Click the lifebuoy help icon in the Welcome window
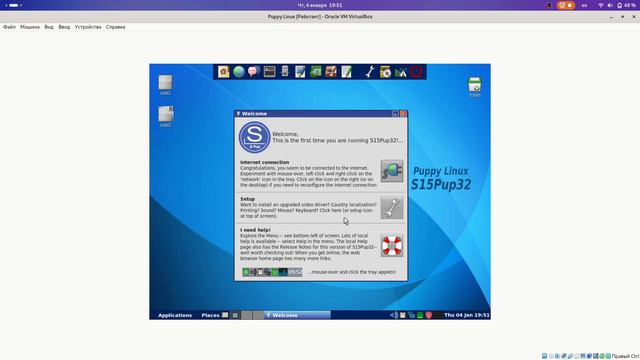This screenshot has width=640, height=360. [x=392, y=246]
